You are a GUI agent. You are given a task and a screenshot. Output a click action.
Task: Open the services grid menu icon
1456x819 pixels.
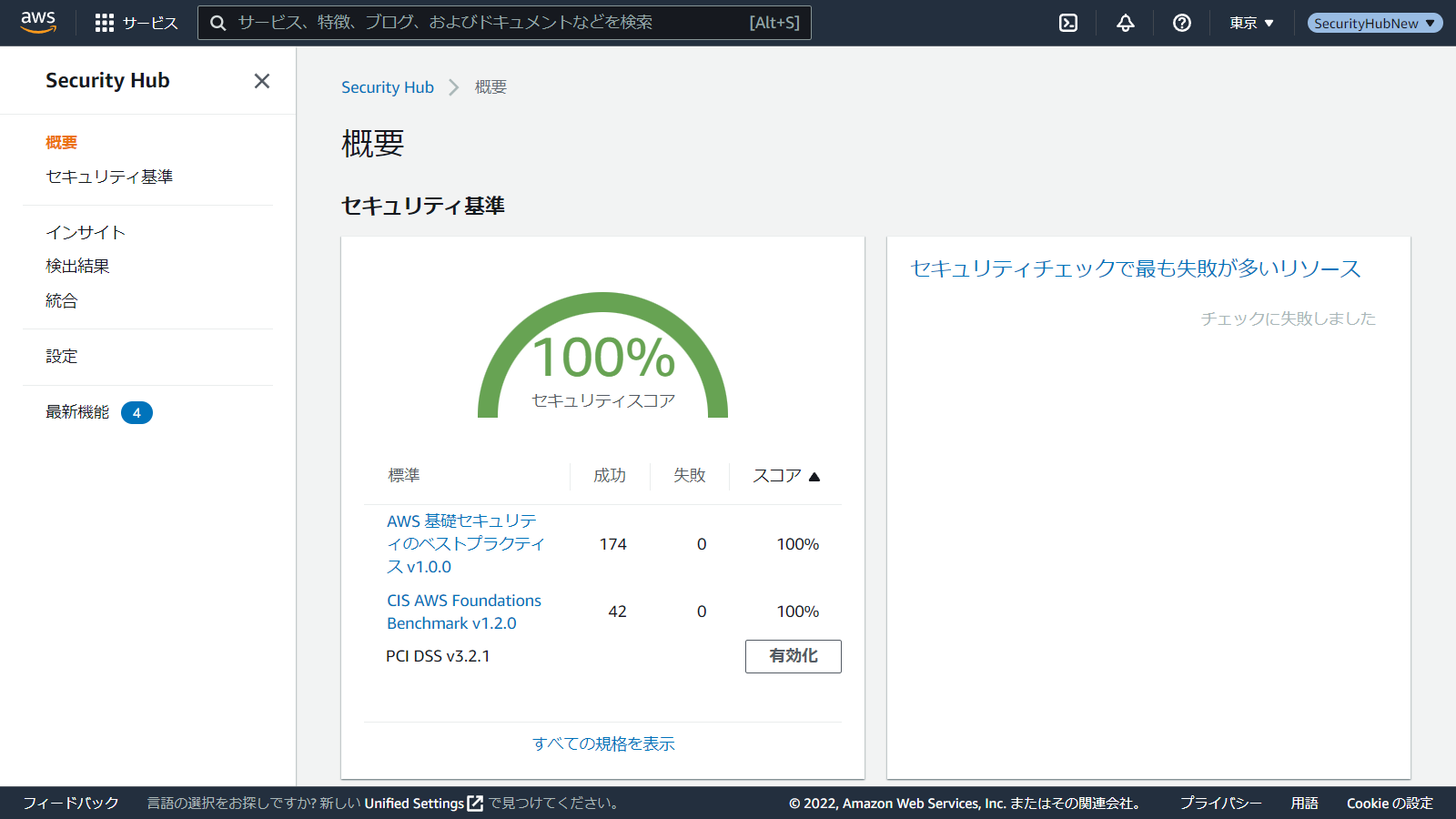(105, 23)
